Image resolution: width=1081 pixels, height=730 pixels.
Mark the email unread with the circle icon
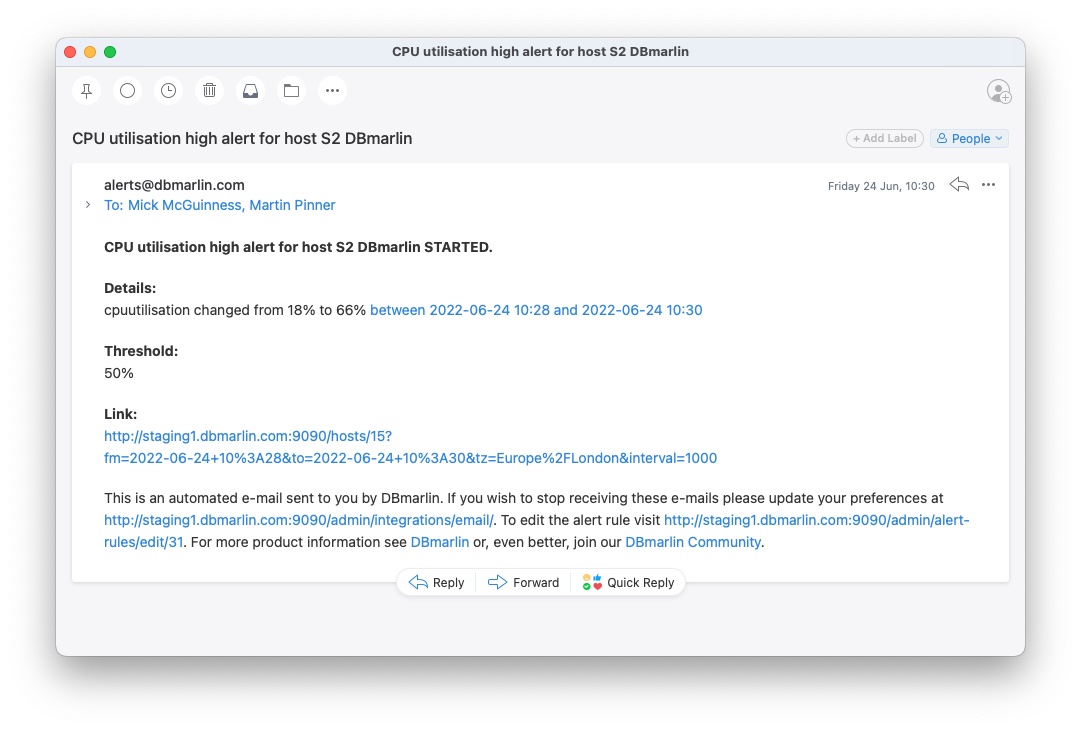coord(128,90)
